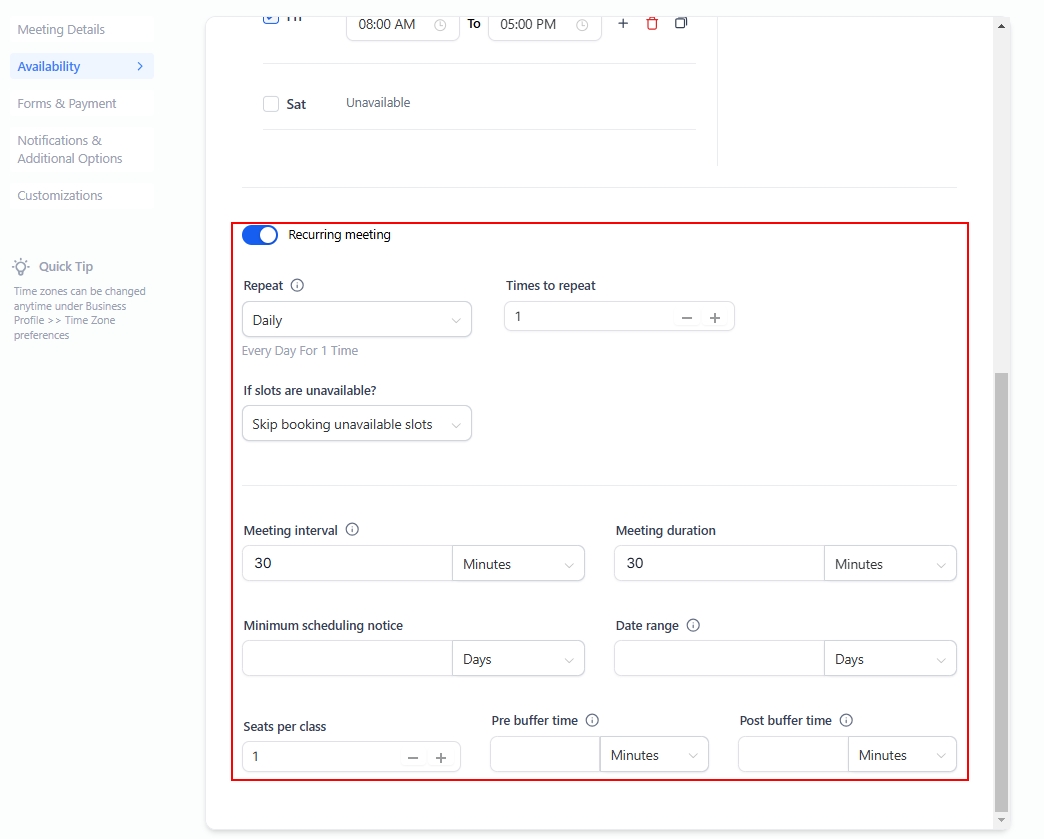
Task: Click the copy icon next to Friday hours
Action: tap(681, 23)
